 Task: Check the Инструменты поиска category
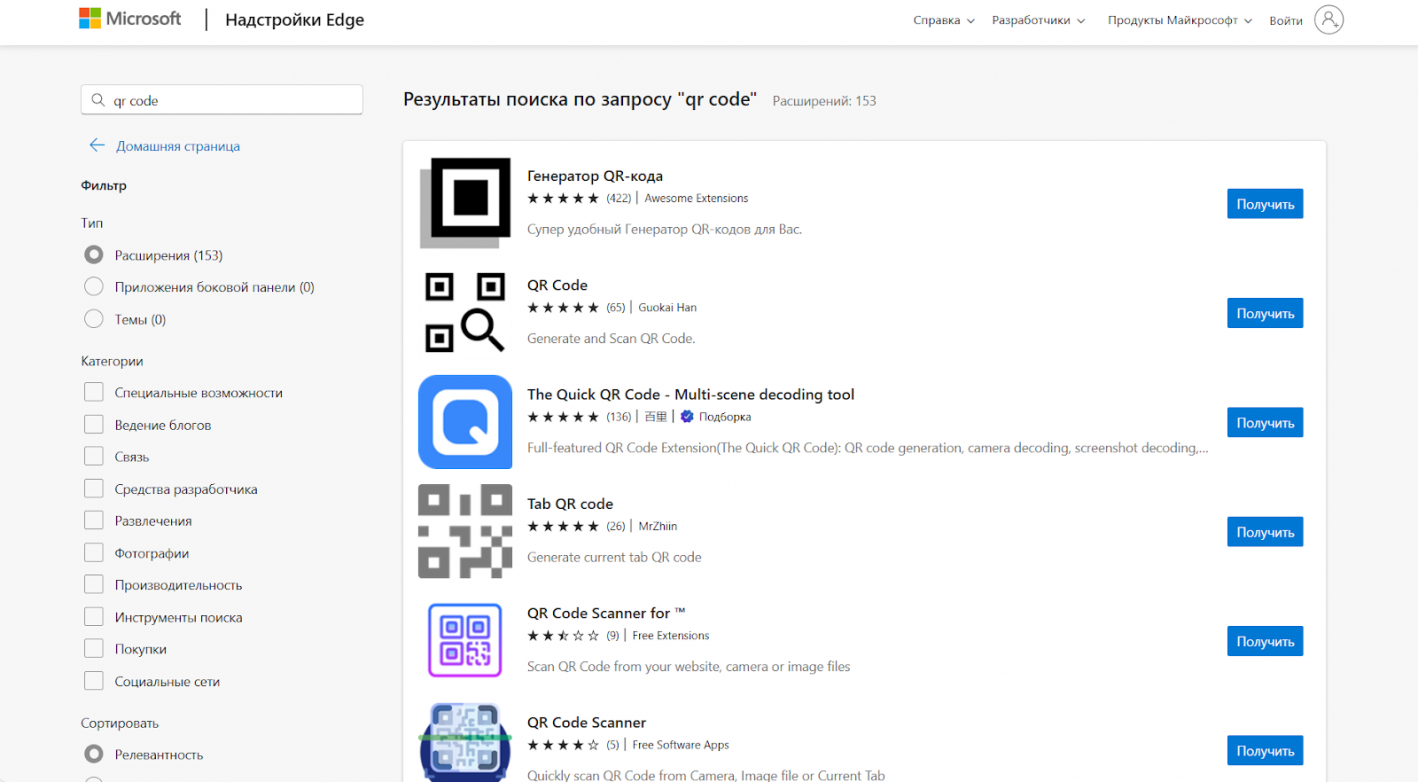point(94,617)
